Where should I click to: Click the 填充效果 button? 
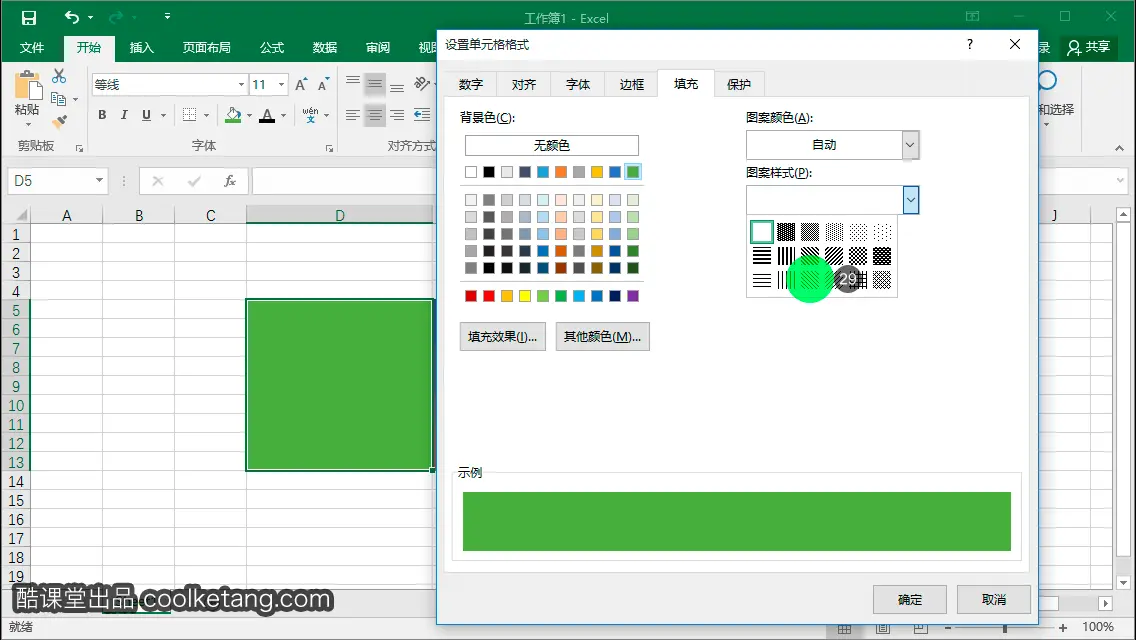[x=502, y=337]
